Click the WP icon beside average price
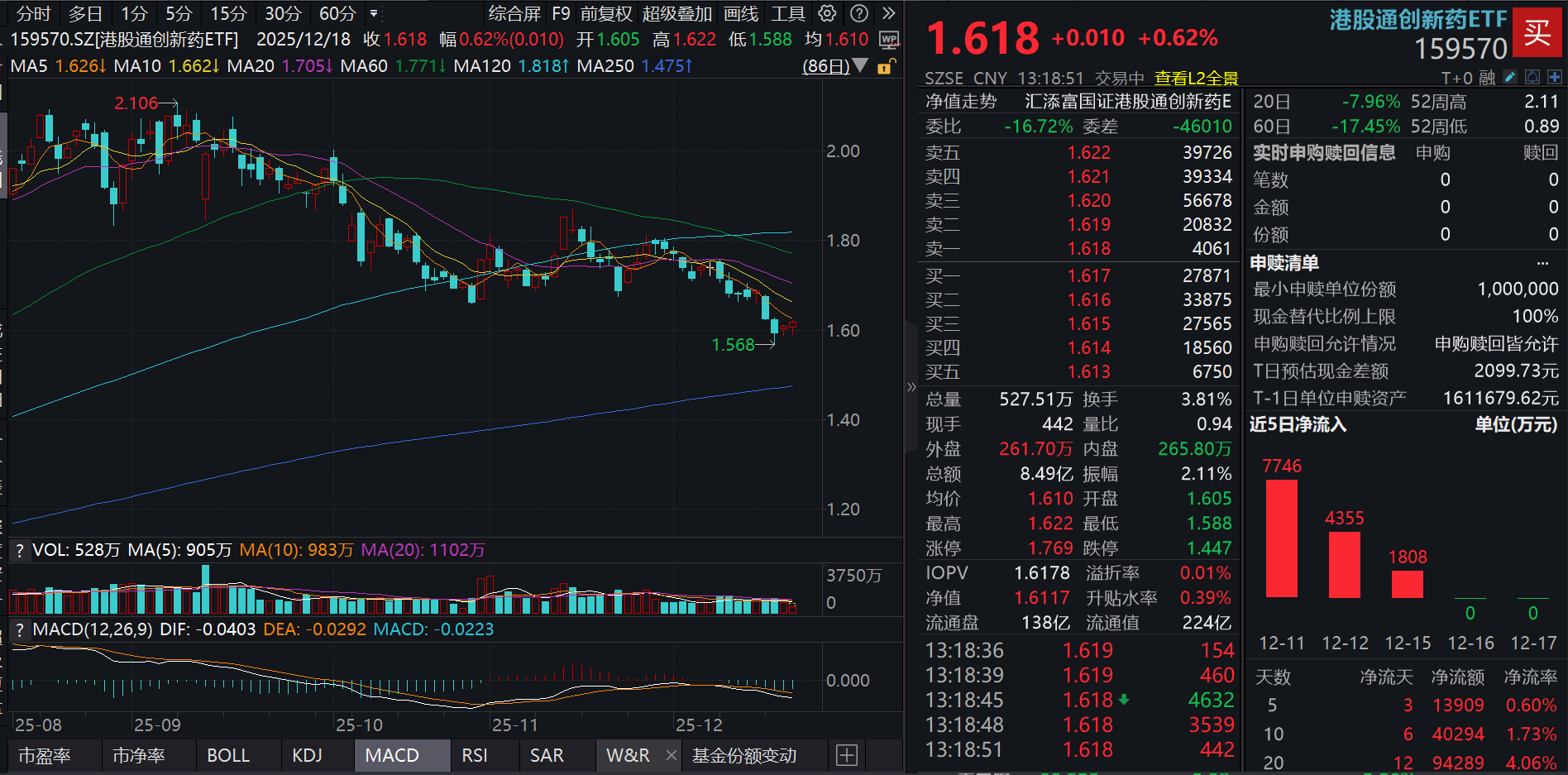The image size is (1568, 775). coord(889,40)
